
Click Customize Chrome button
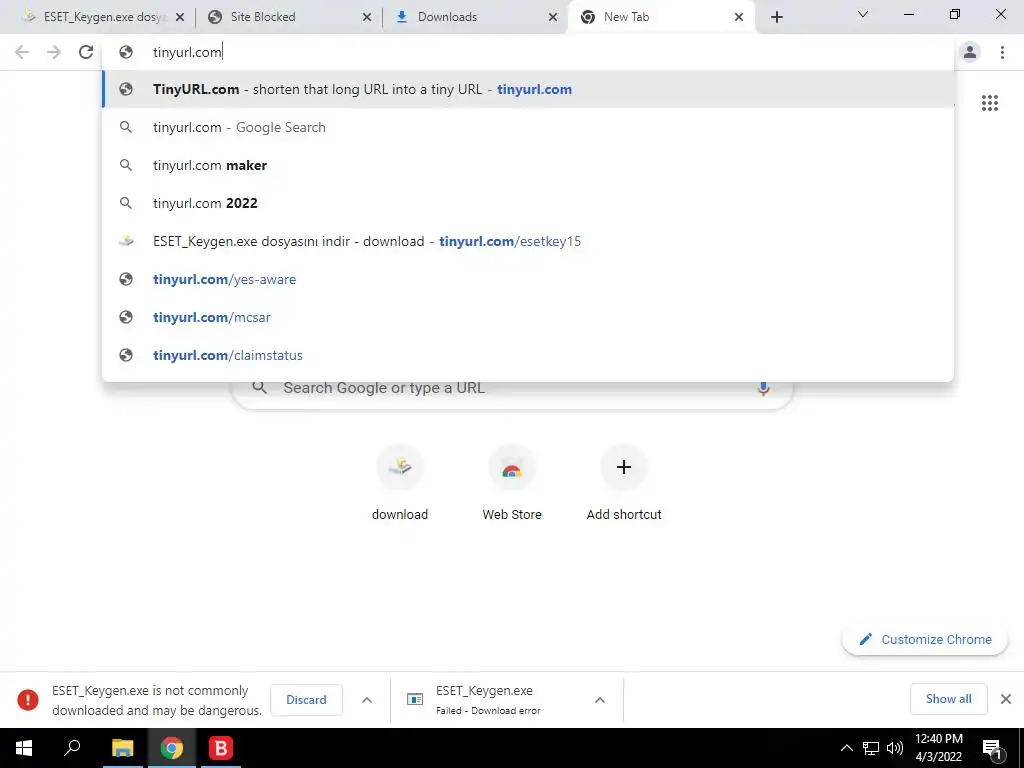tap(925, 639)
